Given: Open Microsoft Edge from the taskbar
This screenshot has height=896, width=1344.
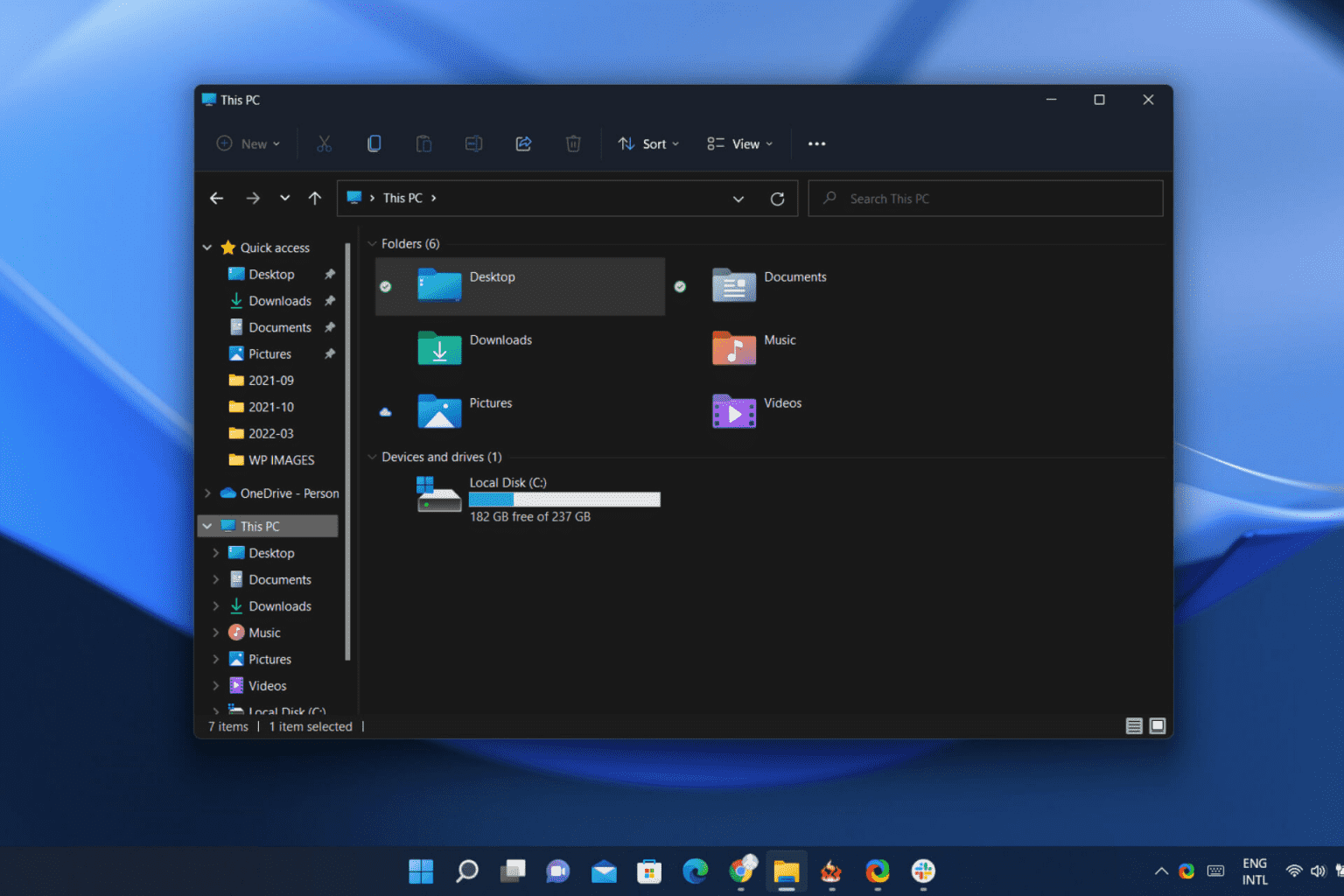Looking at the screenshot, I should tap(696, 871).
